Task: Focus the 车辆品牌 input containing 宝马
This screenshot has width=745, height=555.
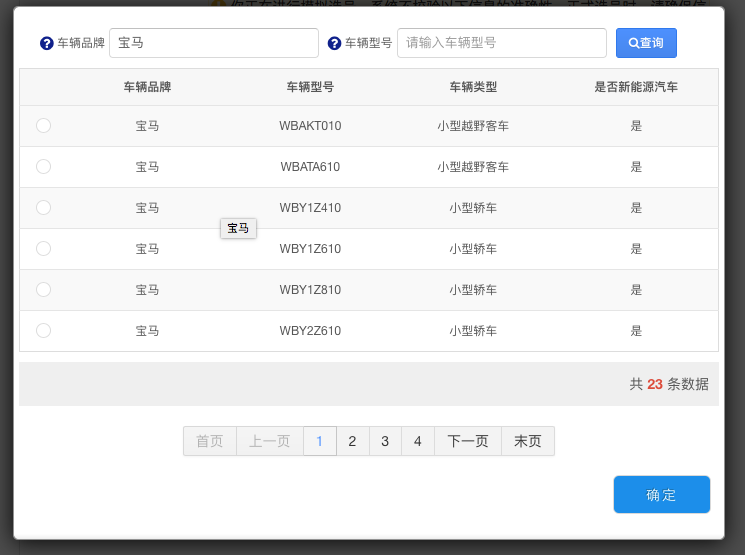Action: pyautogui.click(x=214, y=43)
